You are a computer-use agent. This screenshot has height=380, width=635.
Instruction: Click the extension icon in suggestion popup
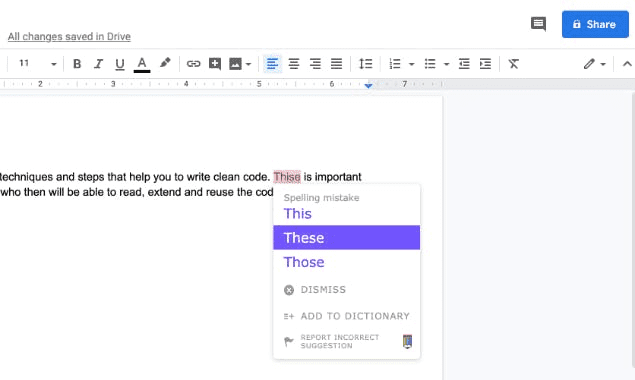[407, 341]
